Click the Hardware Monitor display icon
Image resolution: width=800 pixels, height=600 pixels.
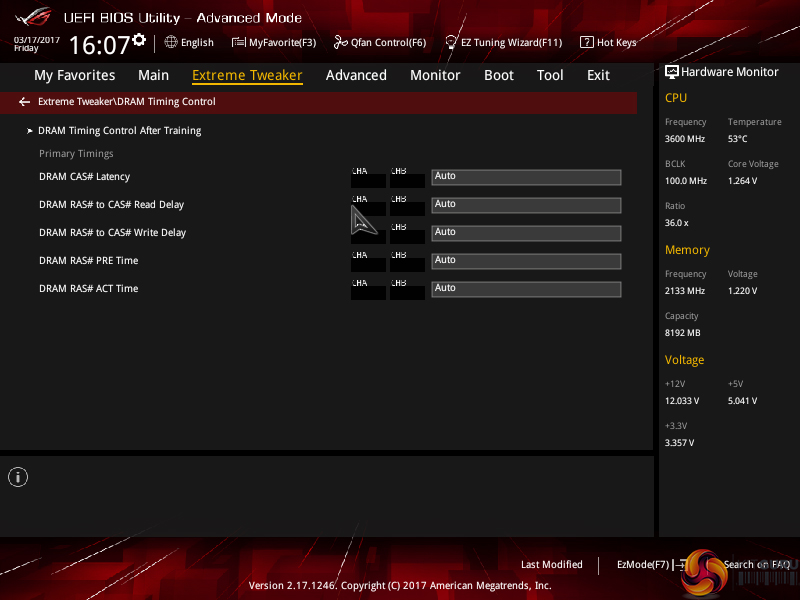pyautogui.click(x=671, y=72)
